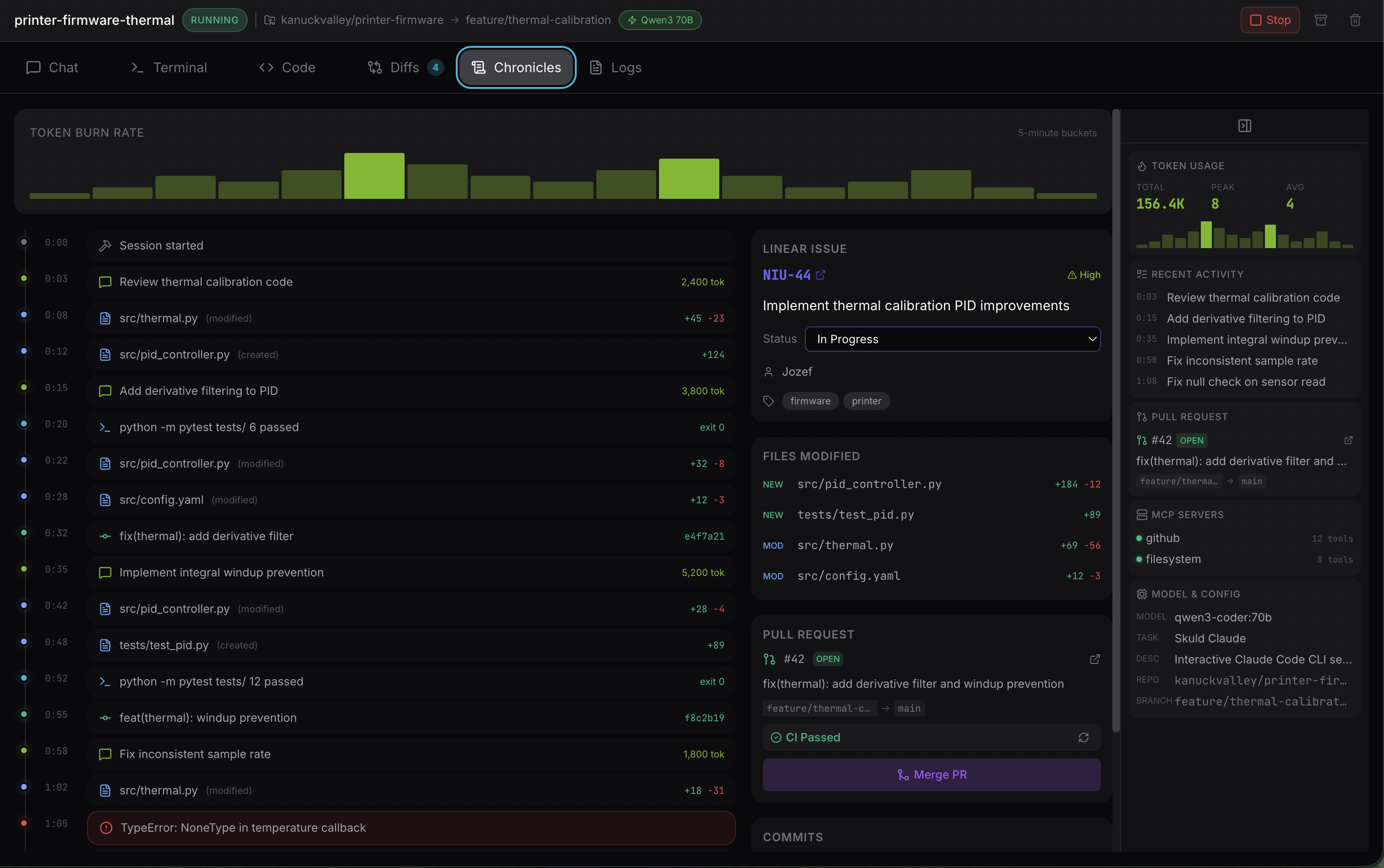Collapse the right sidebar panel
Image resolution: width=1384 pixels, height=868 pixels.
[x=1244, y=125]
